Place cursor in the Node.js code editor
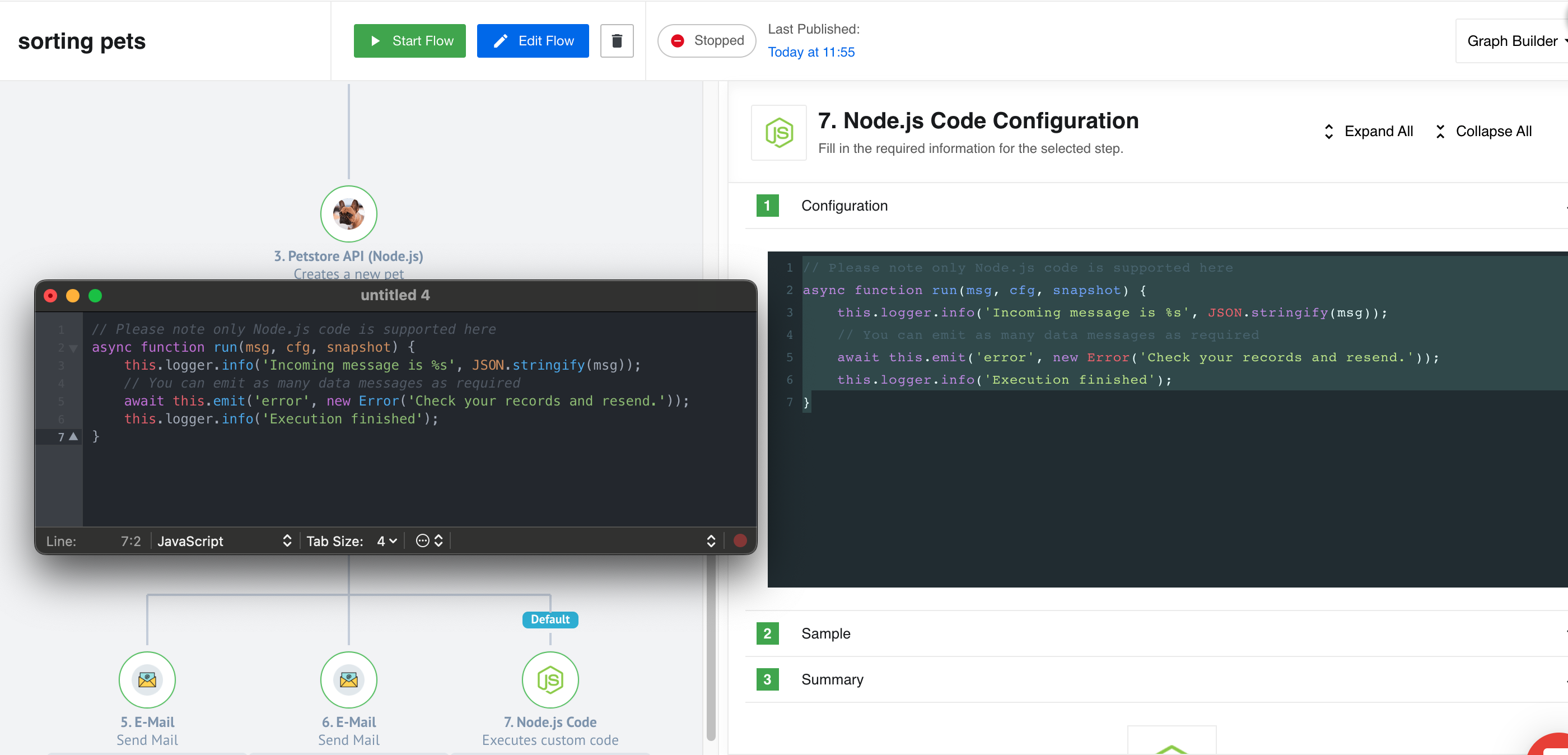Image resolution: width=1568 pixels, height=755 pixels. 1168,419
